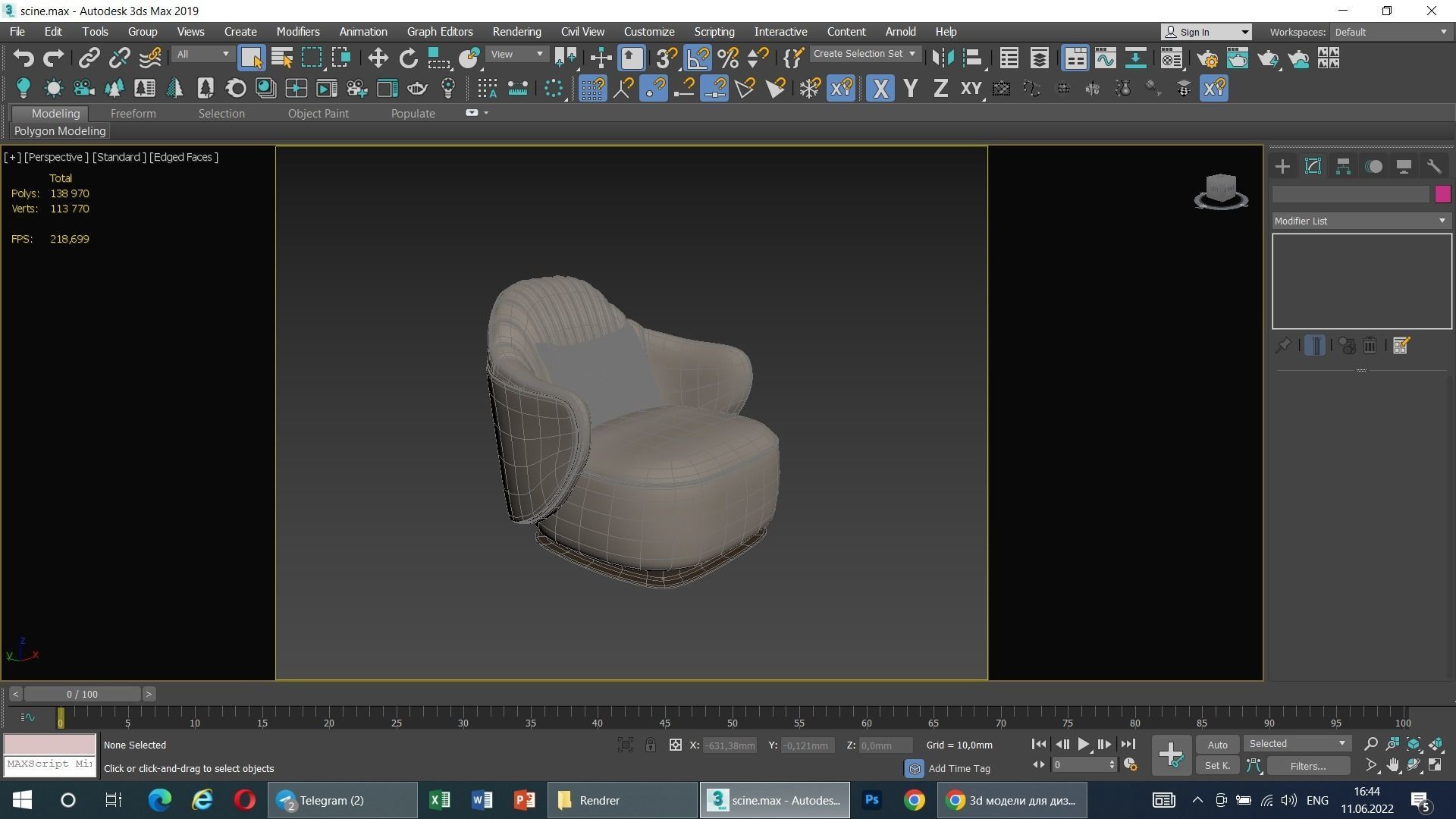This screenshot has height=819, width=1456.
Task: Expand the Modifier List dropdown
Action: (1361, 221)
